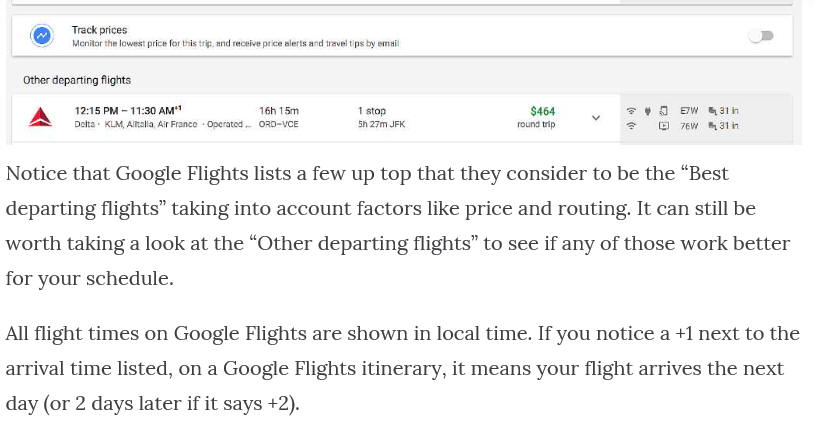Click the Wi-Fi icon in the 76W row
This screenshot has width=815, height=427.
631,126
